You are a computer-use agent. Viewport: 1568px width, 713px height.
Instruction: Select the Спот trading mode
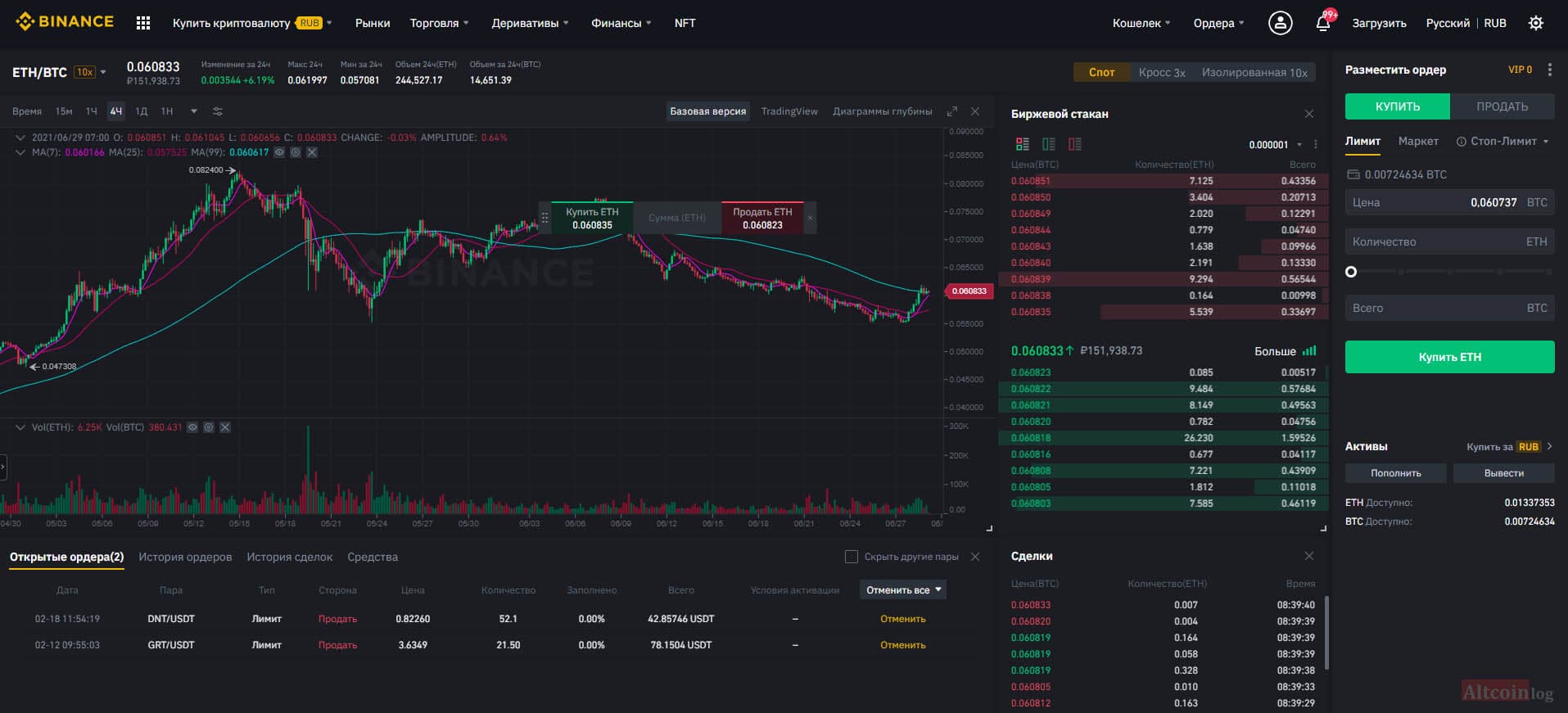pyautogui.click(x=1101, y=72)
